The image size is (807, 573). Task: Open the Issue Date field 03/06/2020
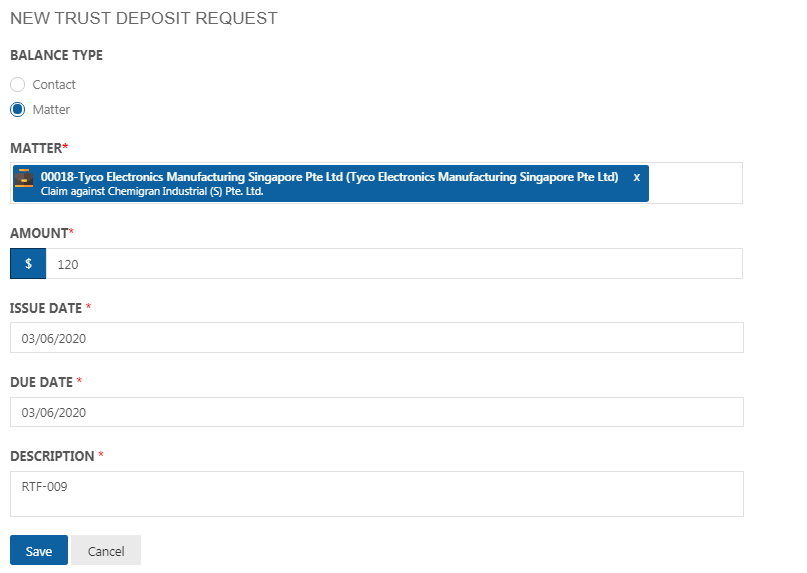coord(377,338)
